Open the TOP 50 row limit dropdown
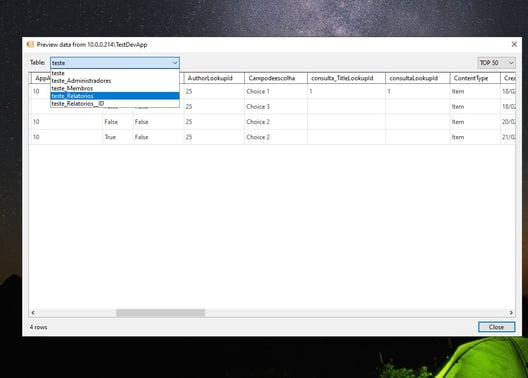 point(496,63)
